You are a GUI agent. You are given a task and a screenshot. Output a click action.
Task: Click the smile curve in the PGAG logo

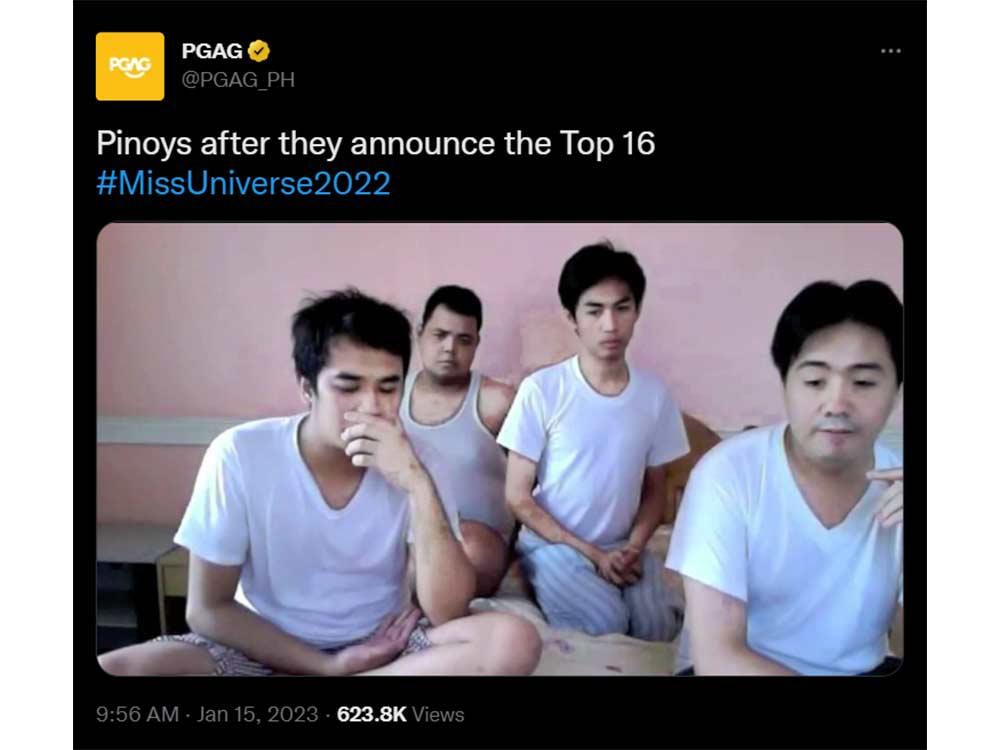coord(131,74)
